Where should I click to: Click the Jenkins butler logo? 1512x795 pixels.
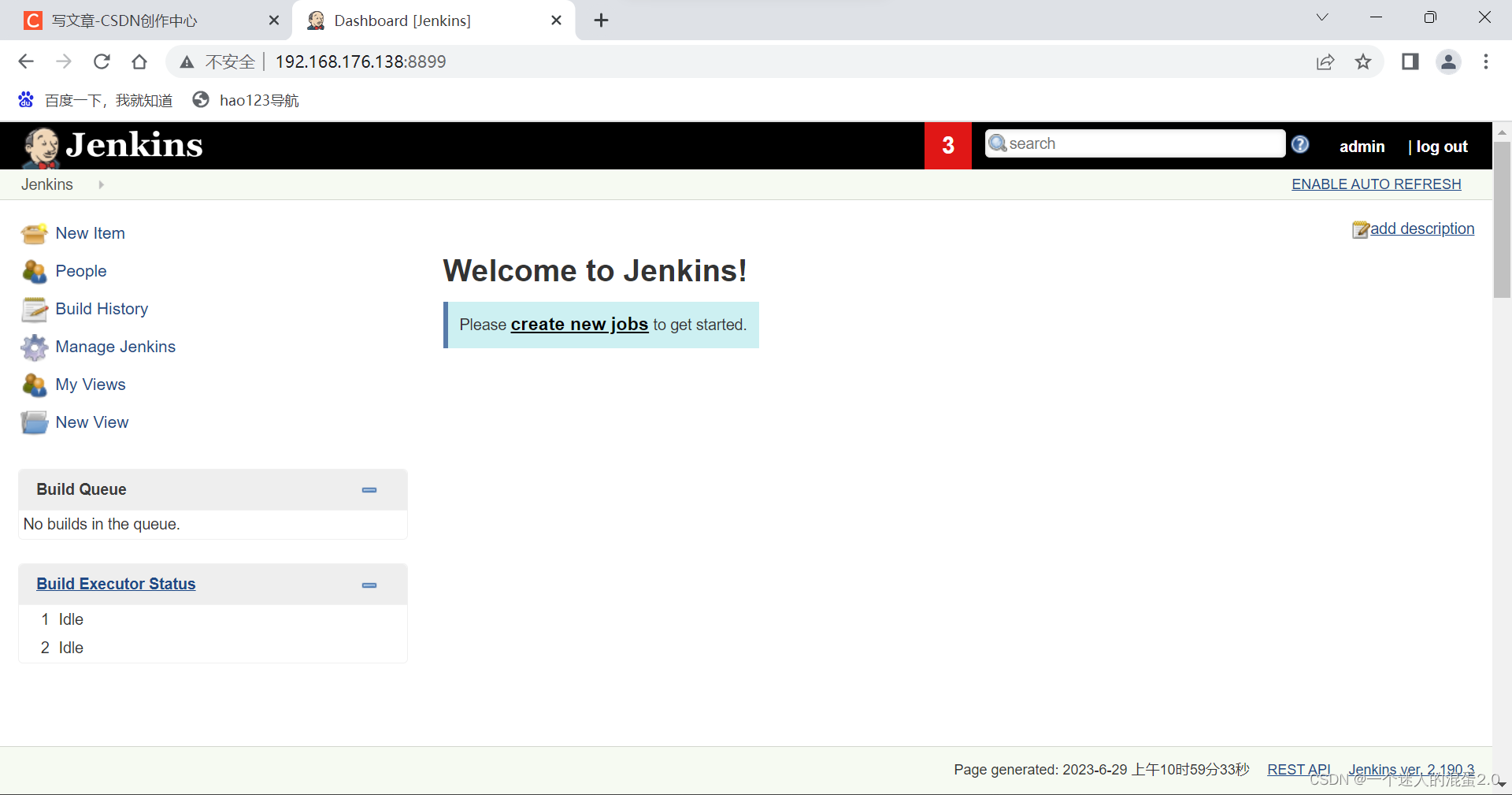coord(42,145)
